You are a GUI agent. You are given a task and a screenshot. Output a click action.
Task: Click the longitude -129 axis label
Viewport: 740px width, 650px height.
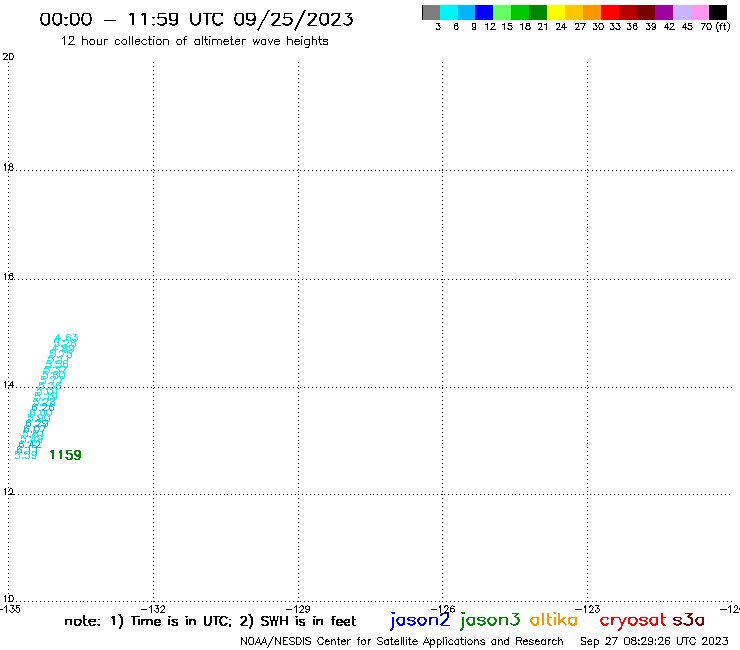pos(298,609)
